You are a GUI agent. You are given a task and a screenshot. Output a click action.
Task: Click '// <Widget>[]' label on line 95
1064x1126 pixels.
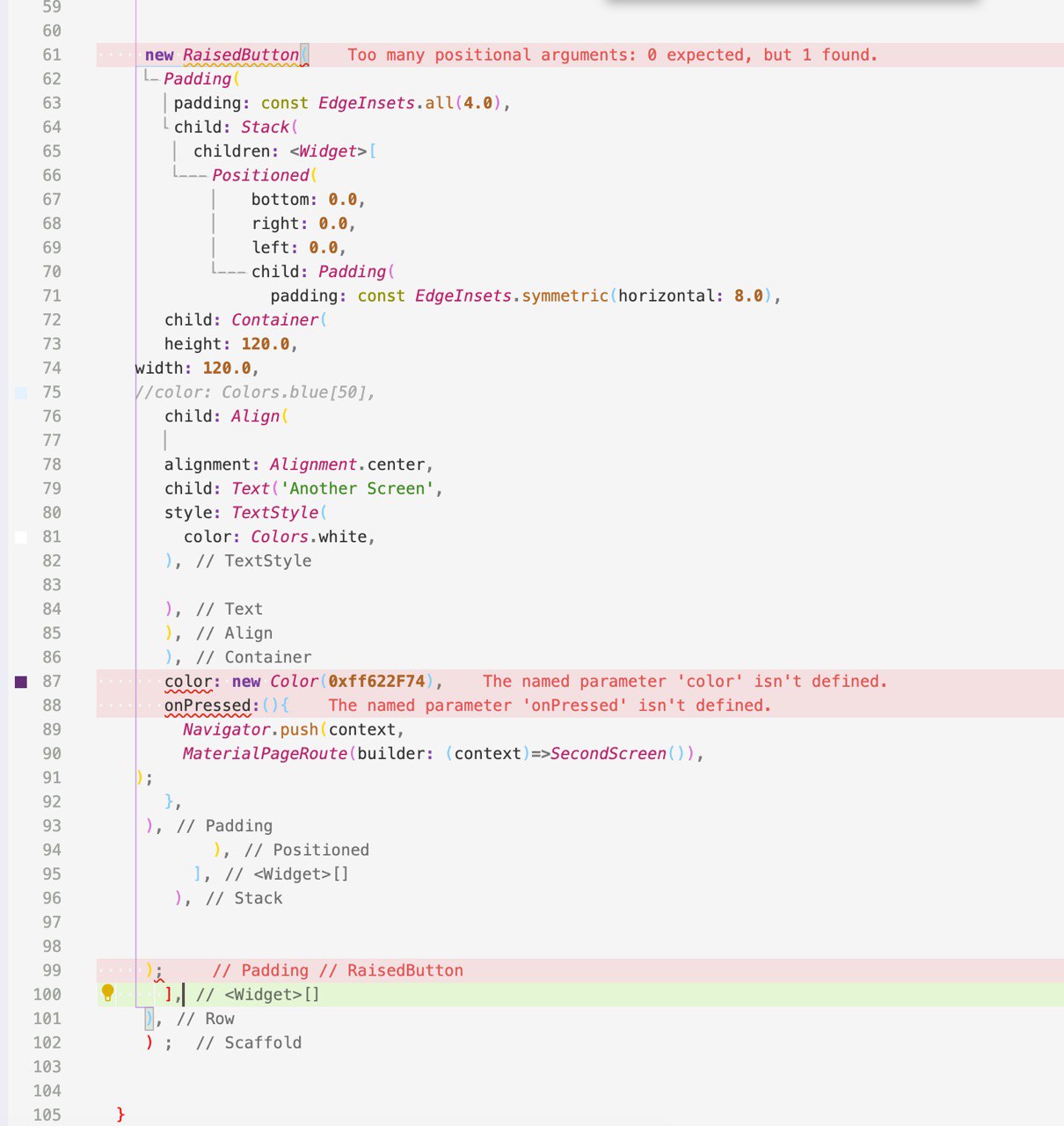[x=288, y=874]
